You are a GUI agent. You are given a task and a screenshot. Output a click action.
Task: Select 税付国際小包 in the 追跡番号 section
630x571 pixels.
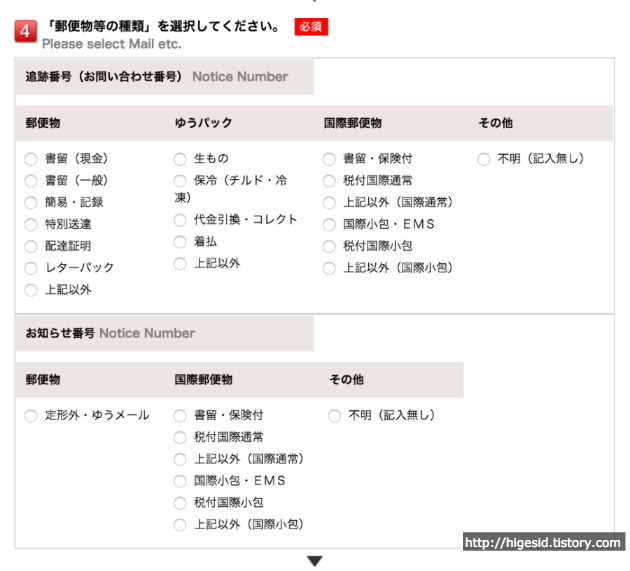click(x=329, y=246)
